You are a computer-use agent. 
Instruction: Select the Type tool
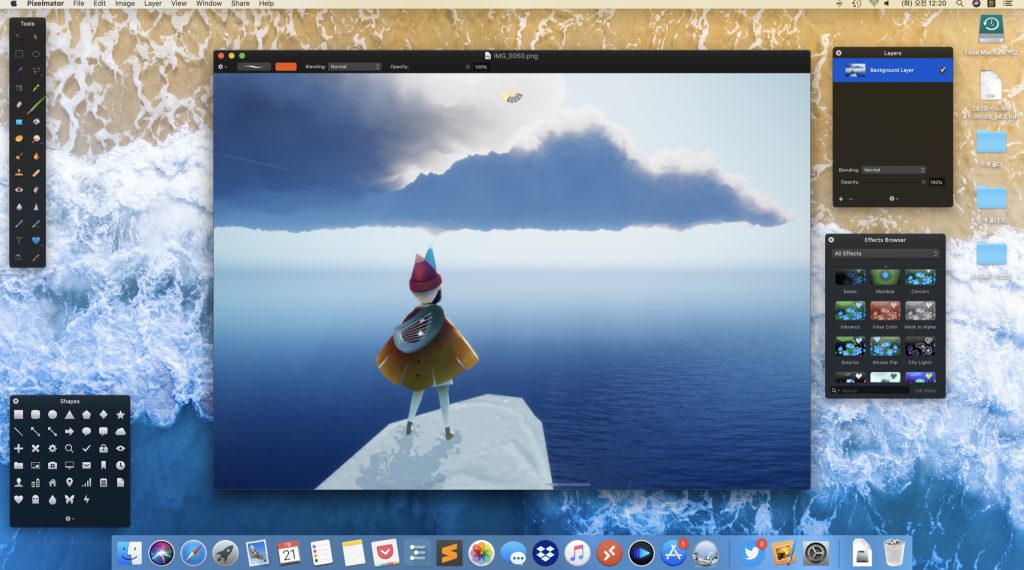click(19, 240)
